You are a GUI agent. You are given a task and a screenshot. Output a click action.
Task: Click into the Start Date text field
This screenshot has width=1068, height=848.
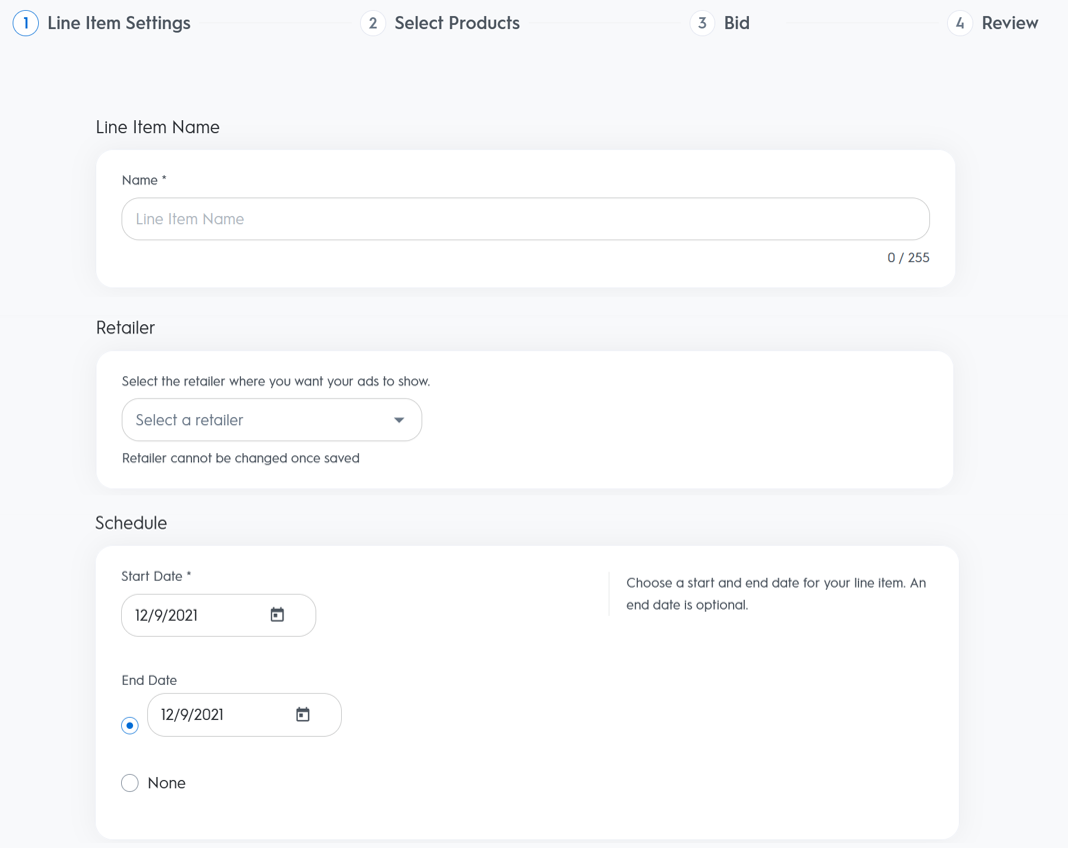pos(195,615)
